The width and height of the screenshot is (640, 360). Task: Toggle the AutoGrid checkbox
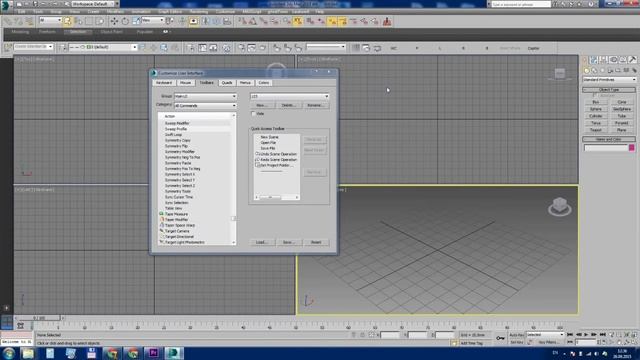(x=595, y=96)
